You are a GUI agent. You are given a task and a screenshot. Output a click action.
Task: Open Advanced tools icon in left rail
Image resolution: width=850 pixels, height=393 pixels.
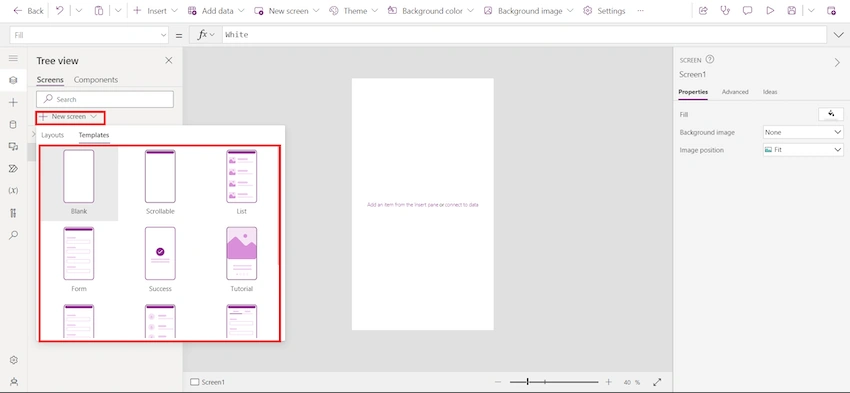[x=14, y=213]
